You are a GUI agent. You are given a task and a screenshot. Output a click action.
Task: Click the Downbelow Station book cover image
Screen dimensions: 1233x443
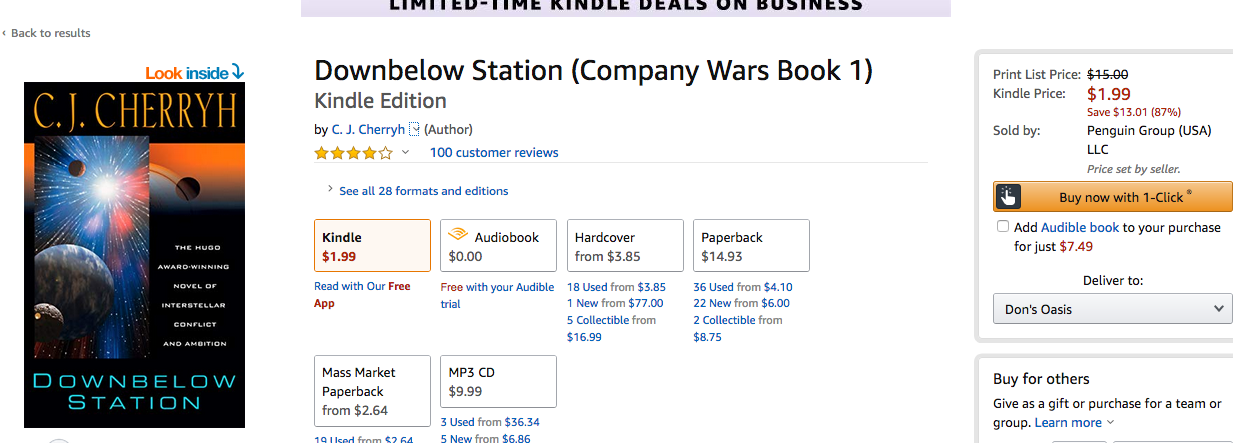click(x=135, y=255)
